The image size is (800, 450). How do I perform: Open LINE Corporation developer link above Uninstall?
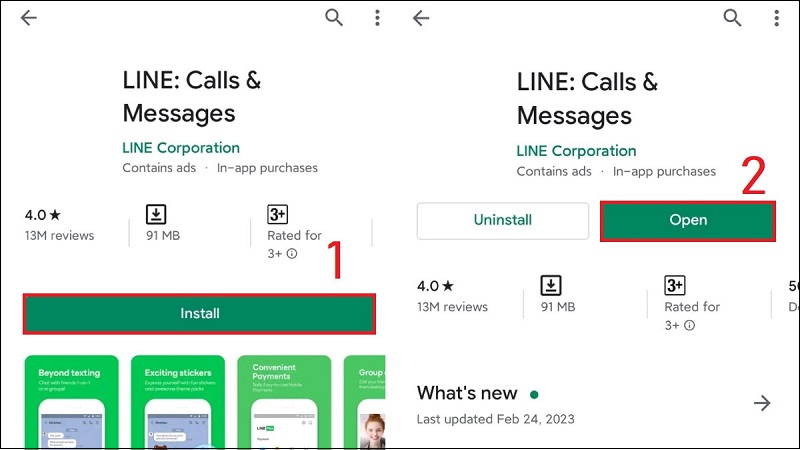coord(576,151)
